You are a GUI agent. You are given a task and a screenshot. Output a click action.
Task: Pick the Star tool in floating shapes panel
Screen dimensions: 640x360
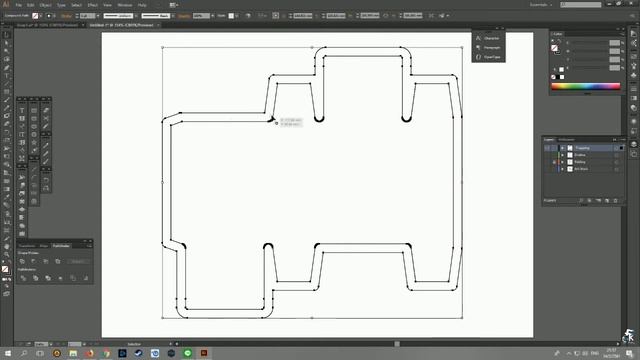pyautogui.click(x=34, y=142)
